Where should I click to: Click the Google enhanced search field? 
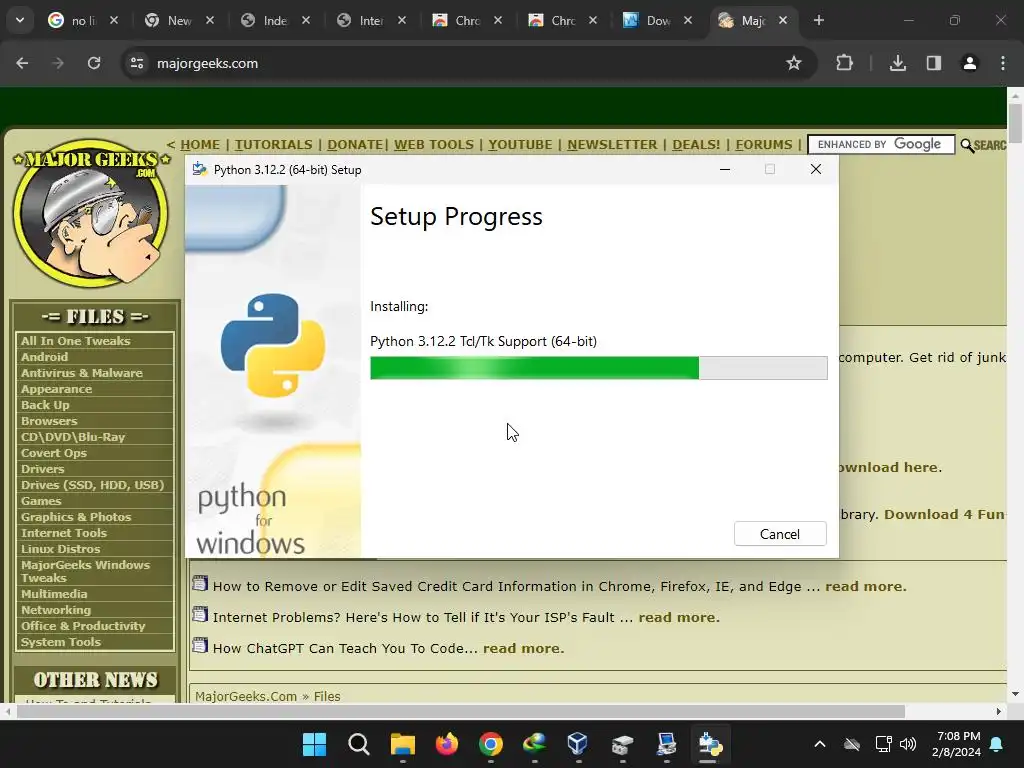(x=881, y=144)
